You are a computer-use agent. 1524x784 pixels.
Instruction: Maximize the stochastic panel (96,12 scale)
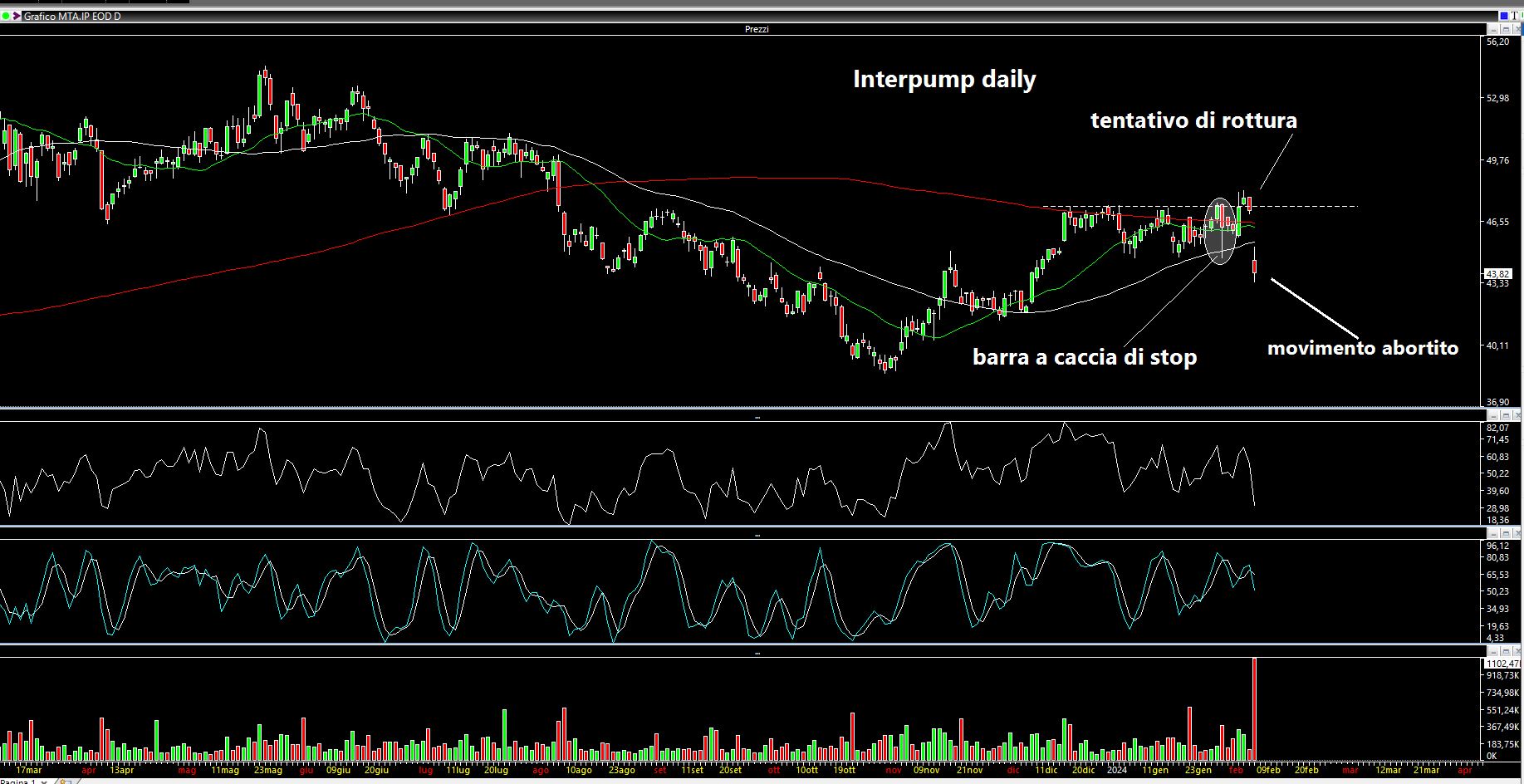(1506, 533)
